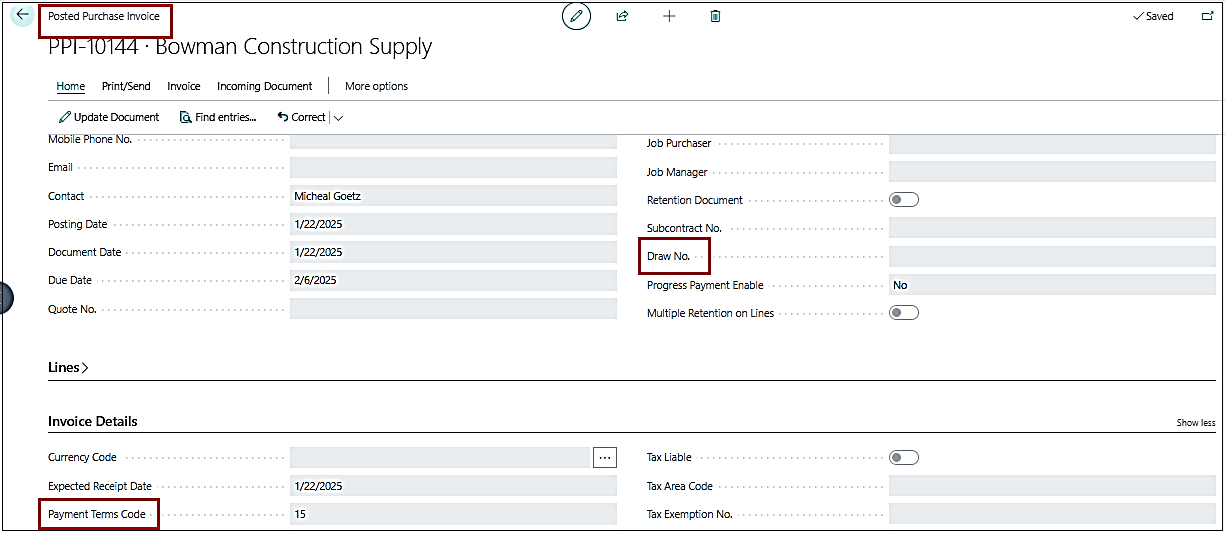This screenshot has width=1225, height=534.
Task: Click Show less link
Action: coord(1196,423)
